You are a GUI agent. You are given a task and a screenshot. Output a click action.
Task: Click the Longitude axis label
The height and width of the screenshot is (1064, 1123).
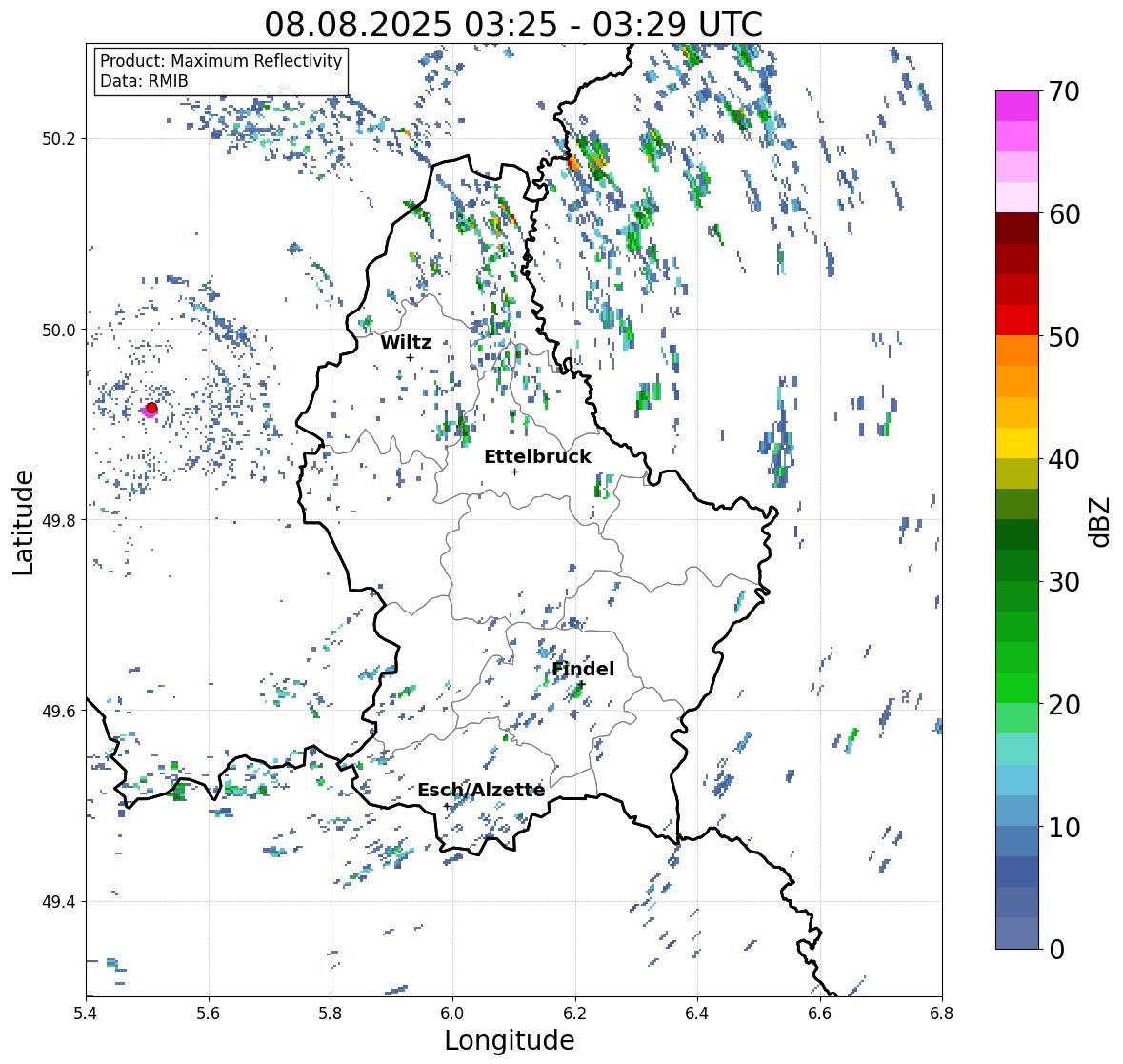coord(510,1040)
